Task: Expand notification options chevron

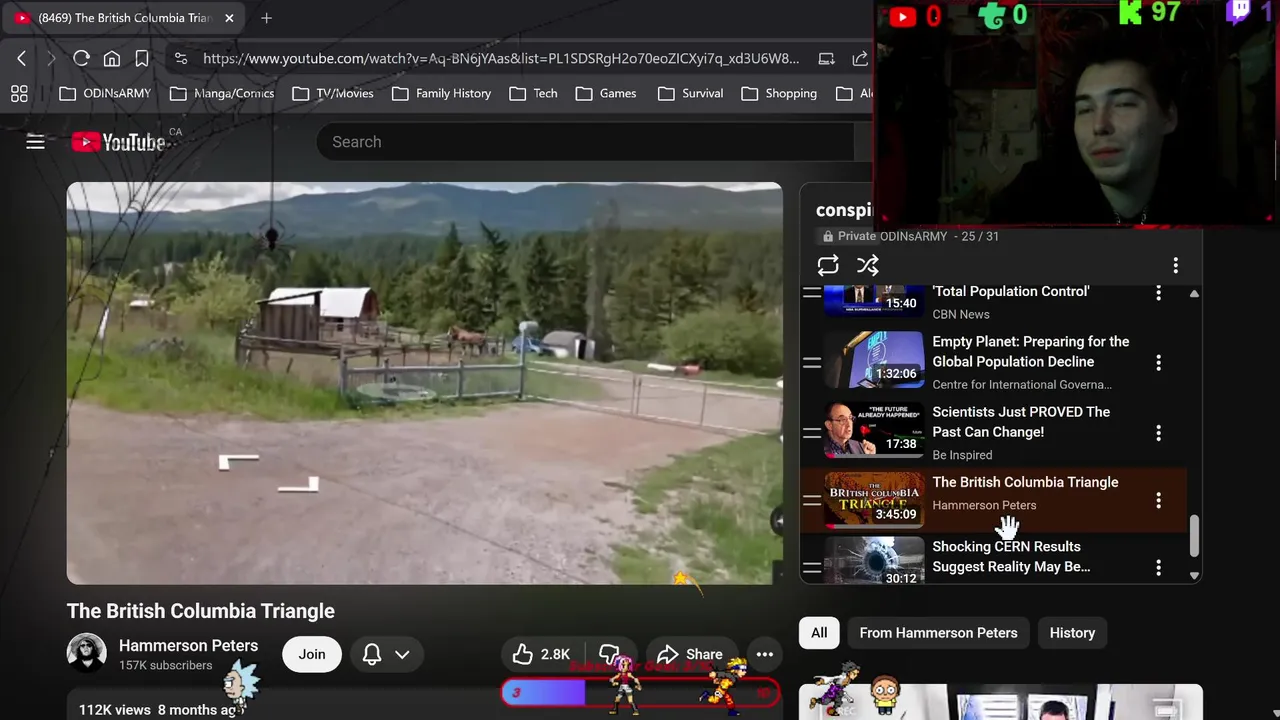Action: pos(402,654)
